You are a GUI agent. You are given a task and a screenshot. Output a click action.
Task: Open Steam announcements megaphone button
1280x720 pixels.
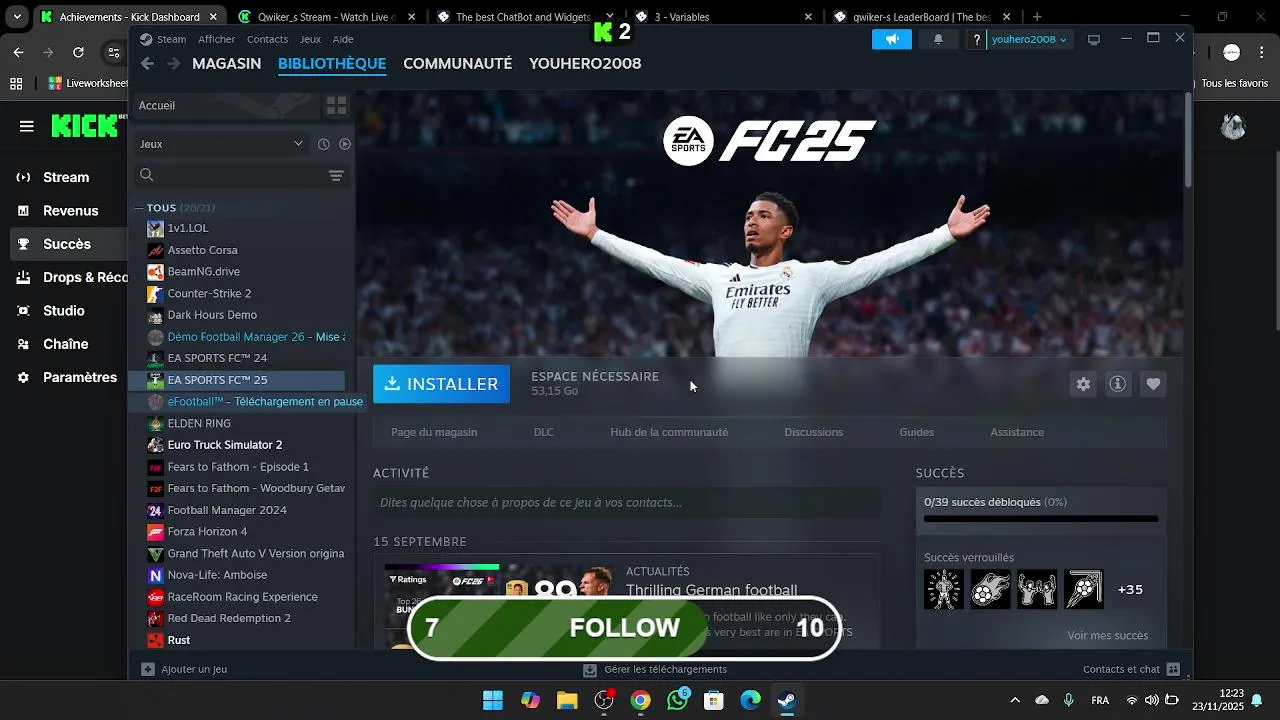click(891, 39)
